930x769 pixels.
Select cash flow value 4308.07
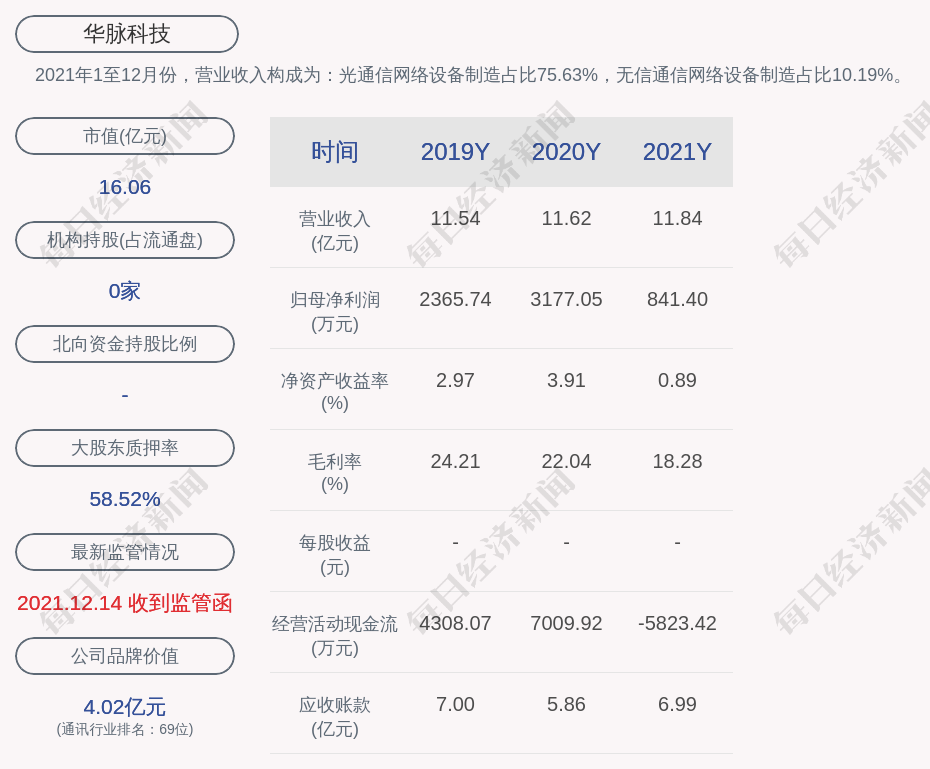pos(455,623)
